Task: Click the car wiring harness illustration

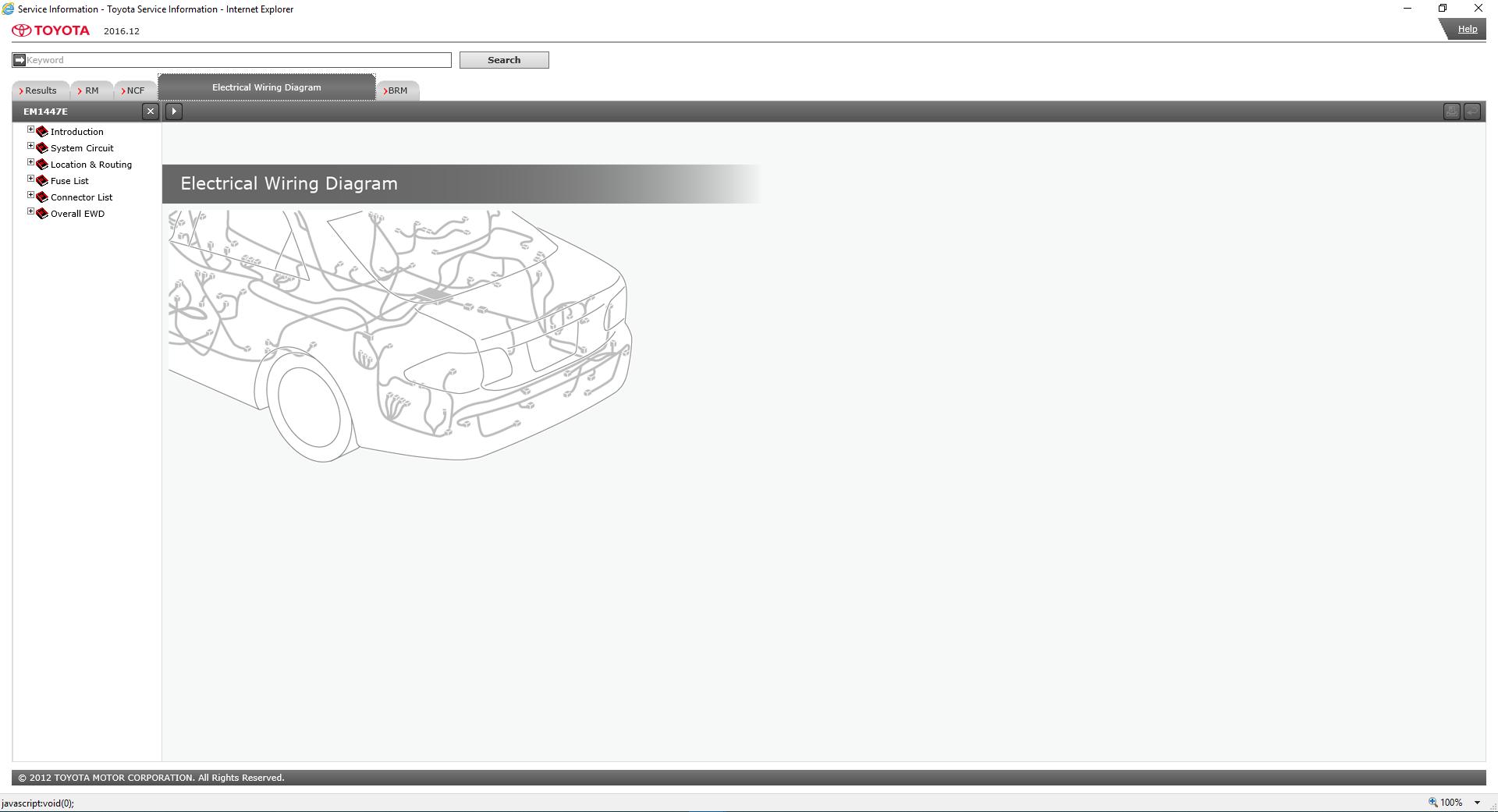Action: coord(399,335)
